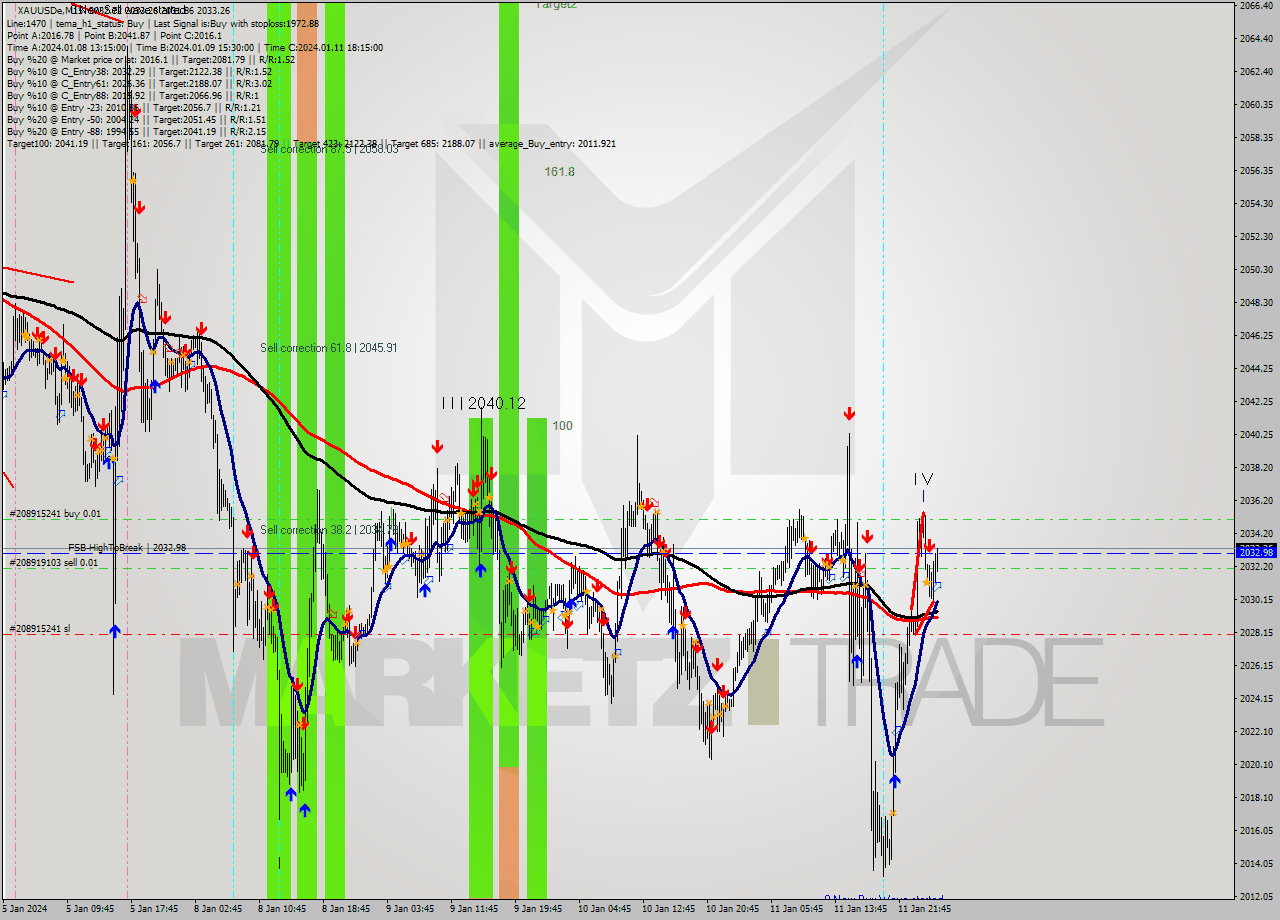Click the 'I V' wave label

[x=924, y=480]
